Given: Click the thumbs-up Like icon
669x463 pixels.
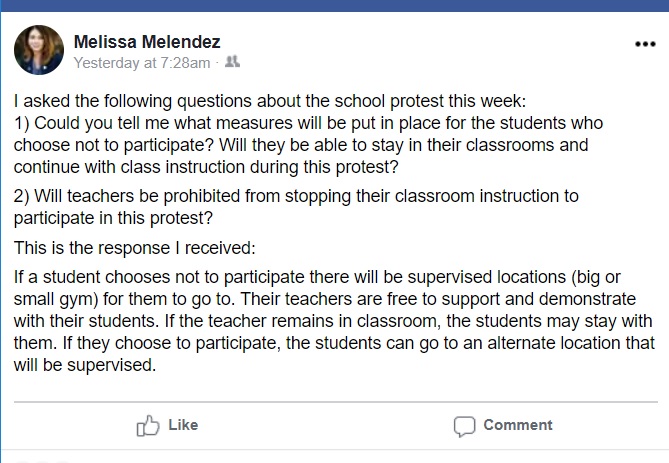Looking at the screenshot, I should click(x=148, y=426).
